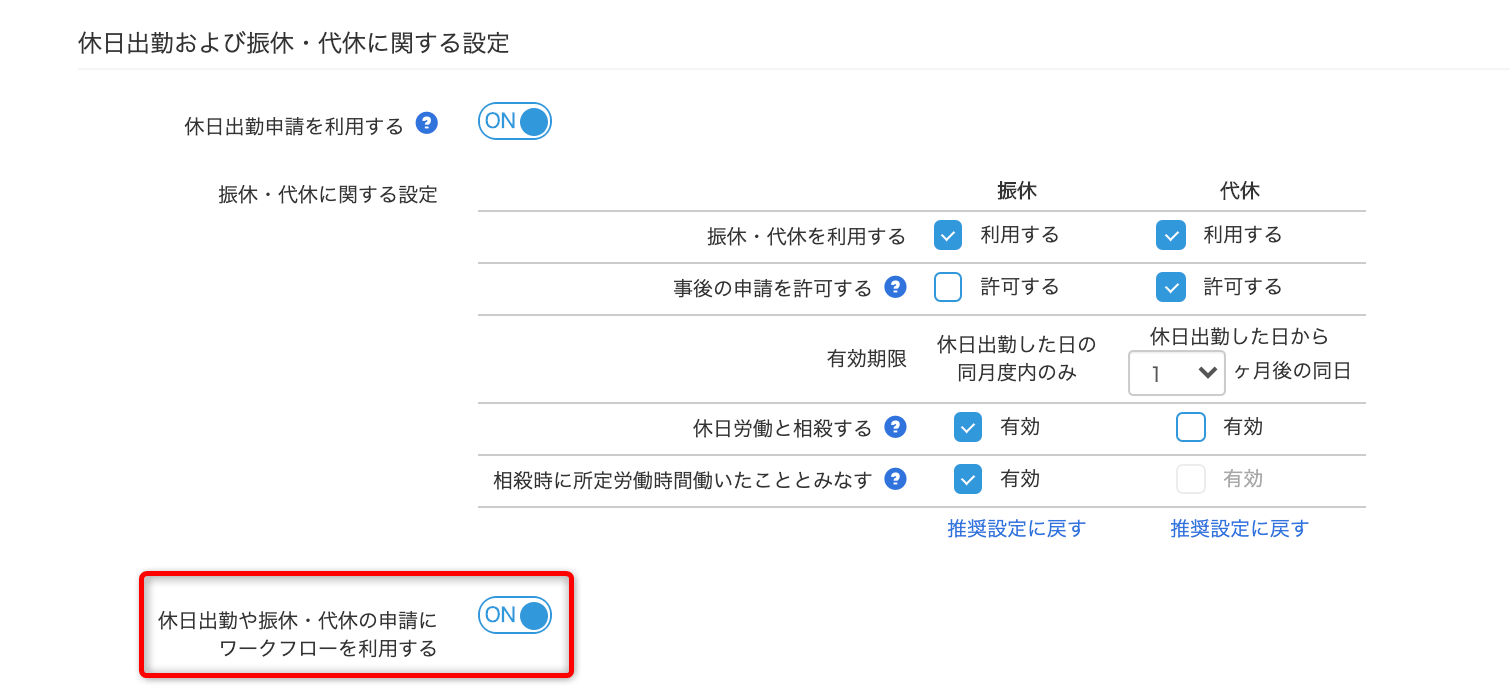This screenshot has width=1510, height=690.
Task: Click the disabled 代休 みなす 有効 checkbox
Action: coord(1191,479)
